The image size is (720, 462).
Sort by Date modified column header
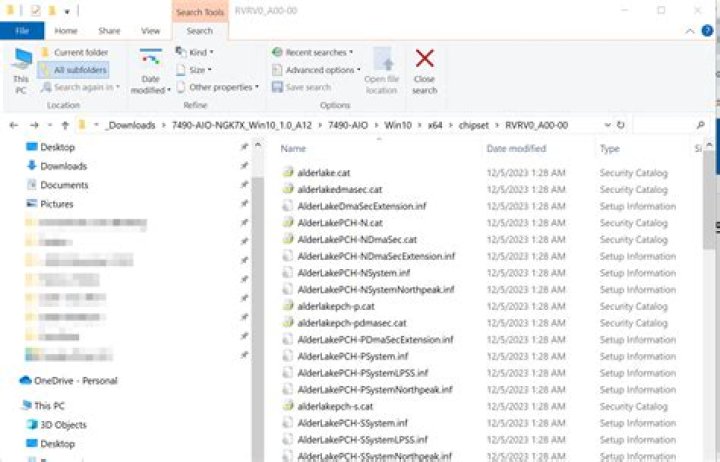point(516,148)
